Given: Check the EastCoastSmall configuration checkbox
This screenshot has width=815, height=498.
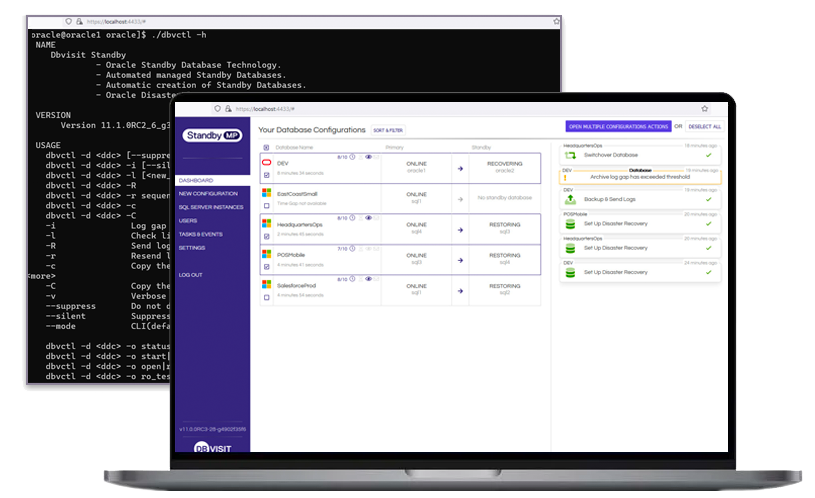Looking at the screenshot, I should 267,206.
